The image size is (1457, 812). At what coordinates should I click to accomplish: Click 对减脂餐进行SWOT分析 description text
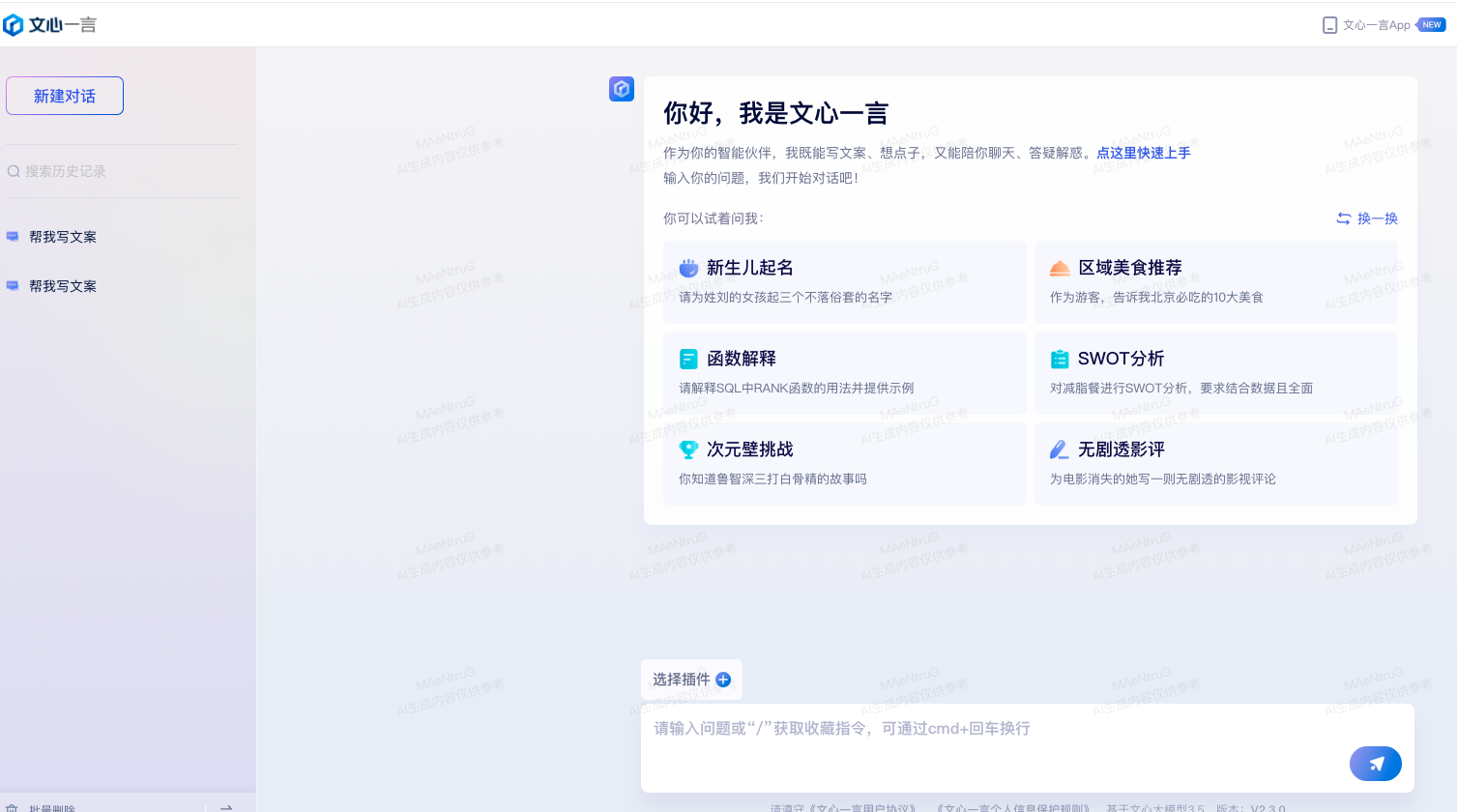point(1181,389)
